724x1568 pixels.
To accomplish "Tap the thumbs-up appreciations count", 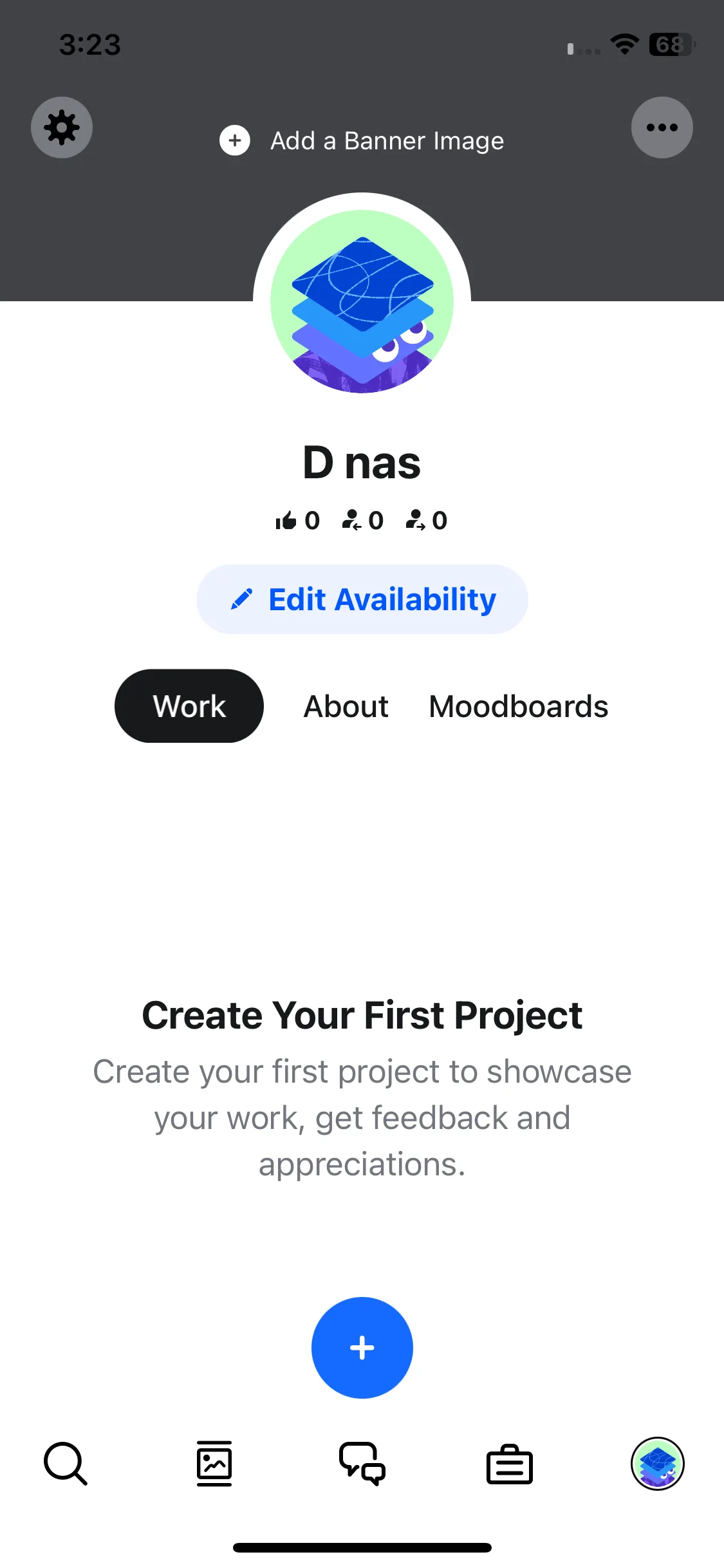I will [297, 520].
